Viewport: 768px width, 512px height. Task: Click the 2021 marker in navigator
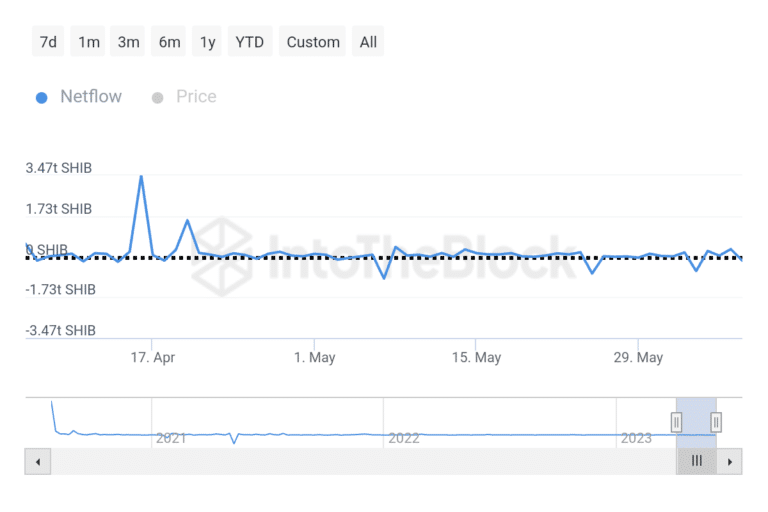tap(171, 438)
